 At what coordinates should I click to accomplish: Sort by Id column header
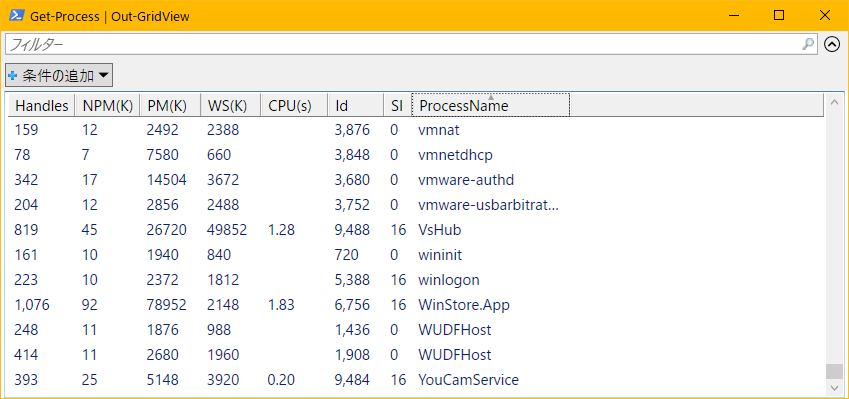tap(356, 106)
